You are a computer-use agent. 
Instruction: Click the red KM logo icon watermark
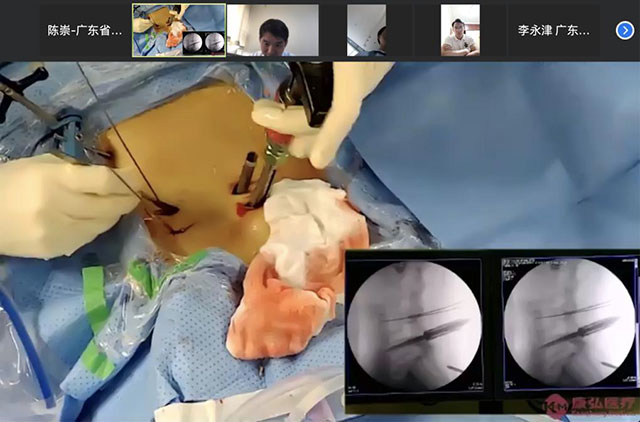(553, 405)
